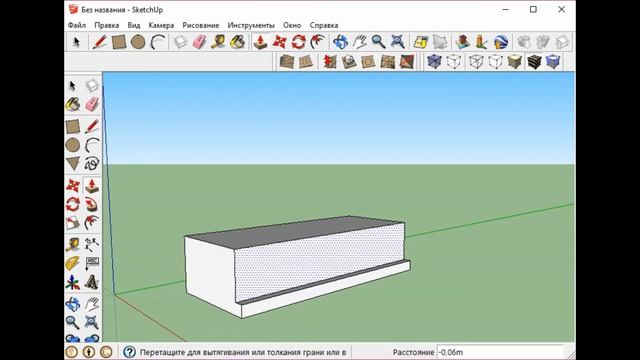The width and height of the screenshot is (640, 360).
Task: Activate the Arc tool in top toolbar
Action: tap(158, 42)
